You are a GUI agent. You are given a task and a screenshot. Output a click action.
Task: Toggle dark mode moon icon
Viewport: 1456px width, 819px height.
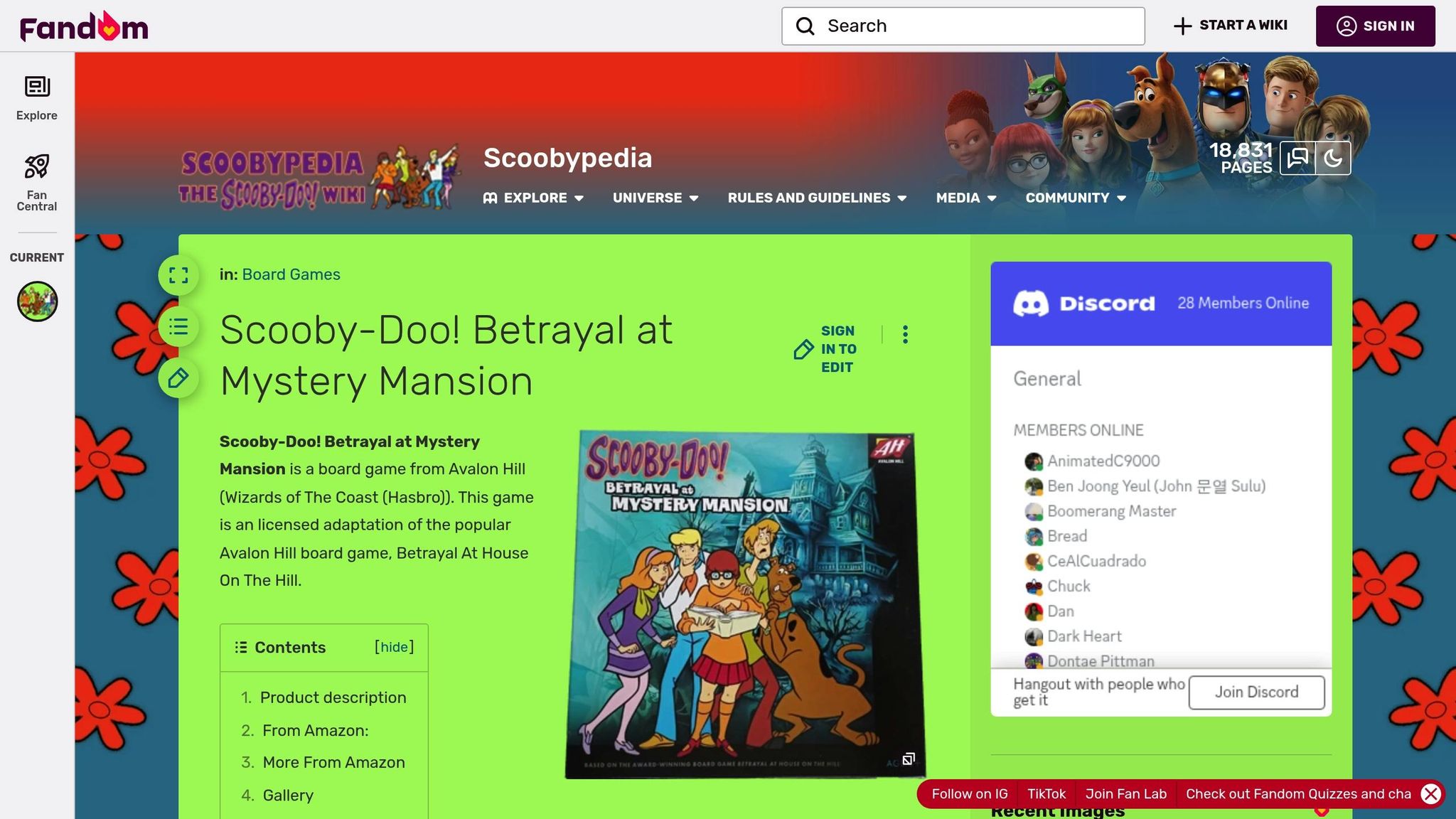pyautogui.click(x=1333, y=158)
